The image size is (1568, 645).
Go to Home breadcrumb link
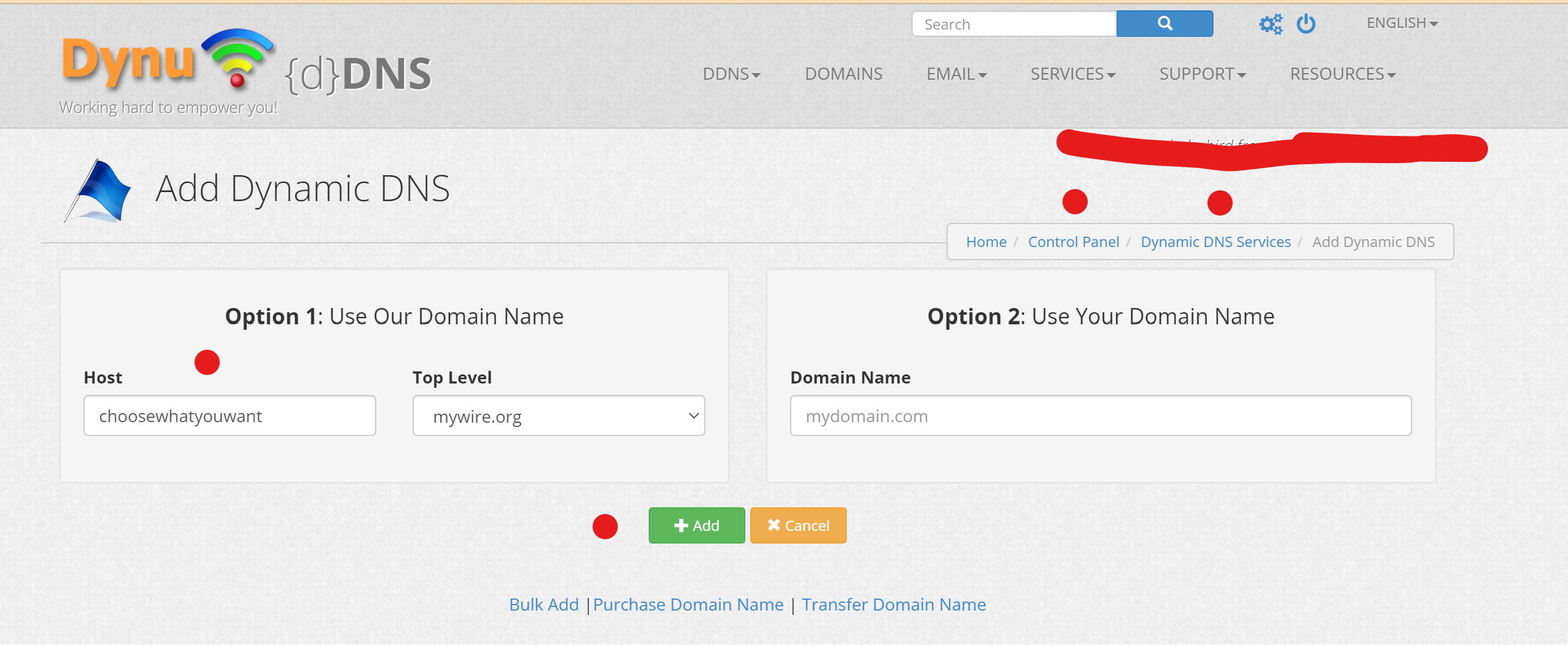click(986, 242)
